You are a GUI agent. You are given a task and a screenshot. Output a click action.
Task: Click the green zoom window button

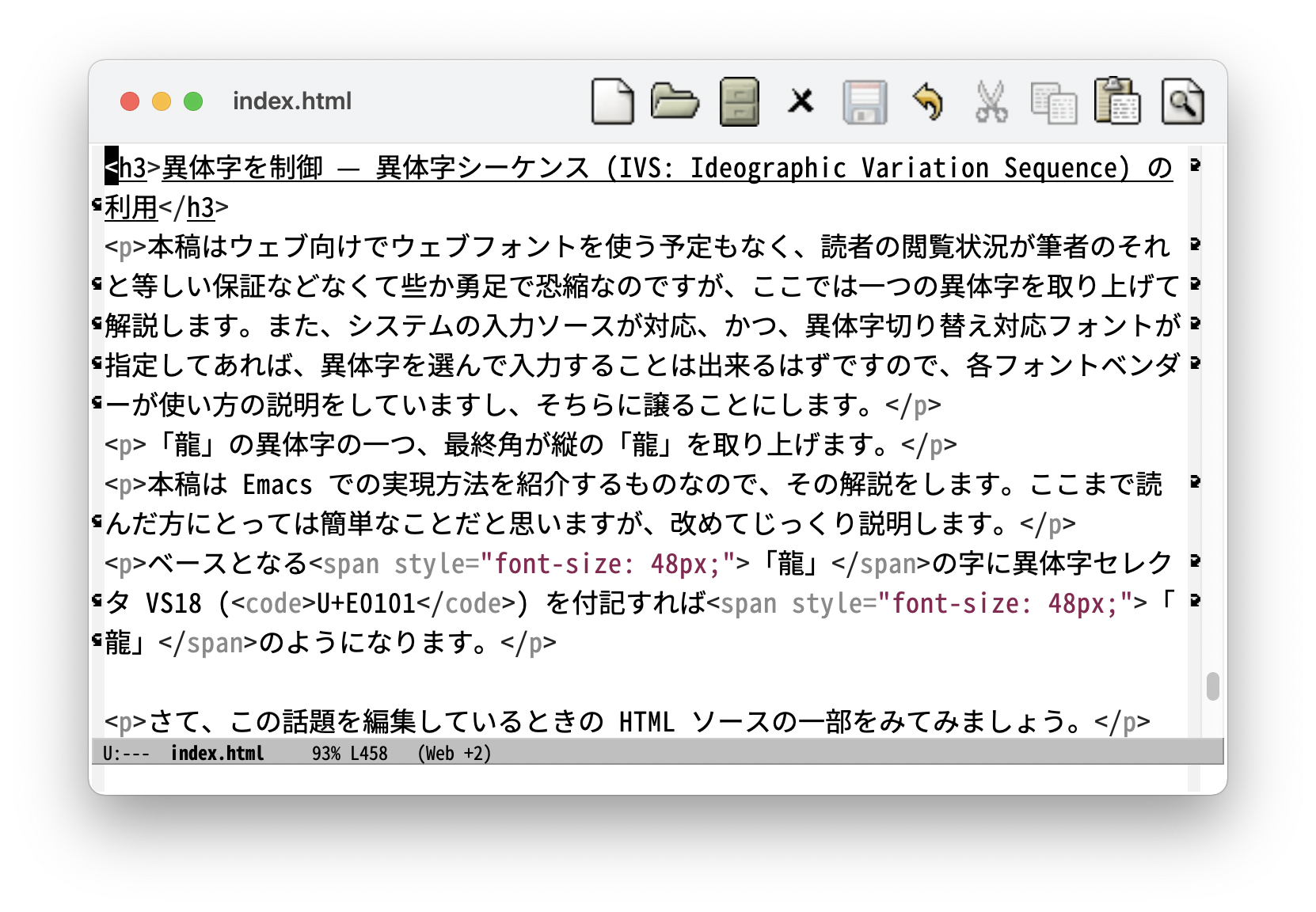point(193,101)
